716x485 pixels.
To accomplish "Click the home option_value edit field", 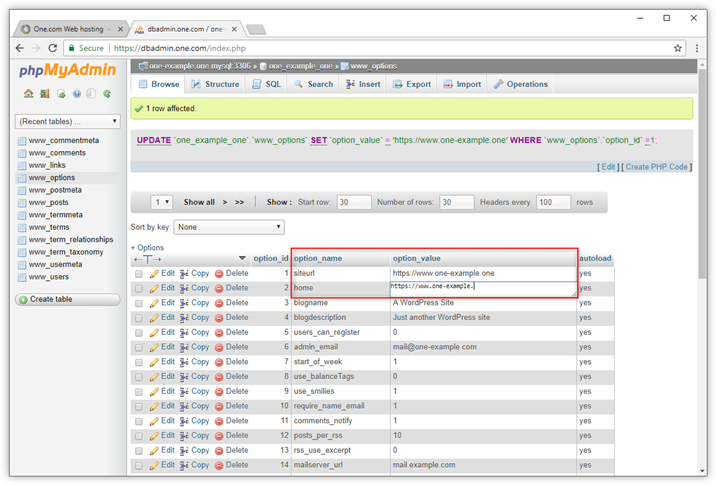I will tap(483, 289).
